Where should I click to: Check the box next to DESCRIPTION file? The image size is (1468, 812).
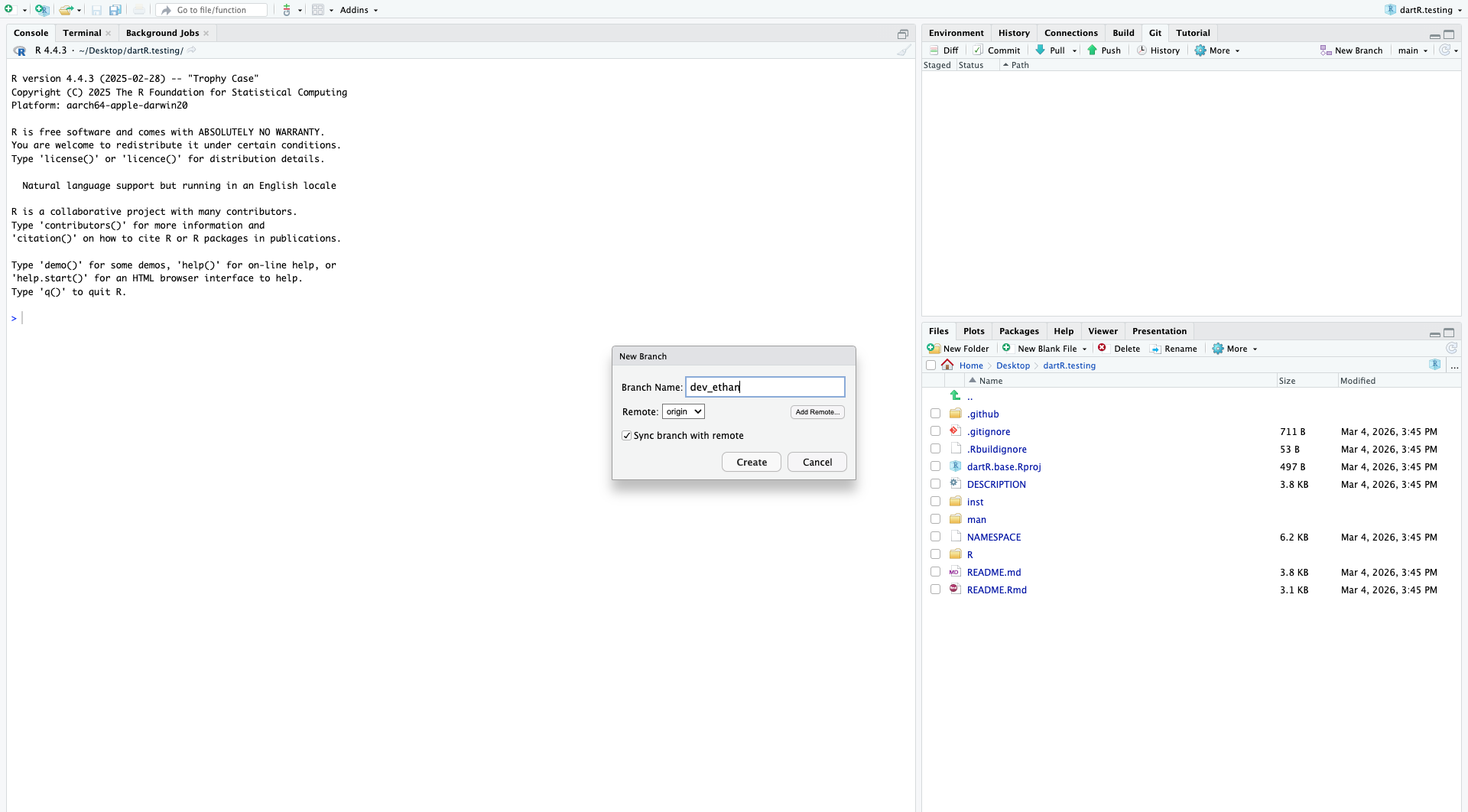pyautogui.click(x=935, y=484)
